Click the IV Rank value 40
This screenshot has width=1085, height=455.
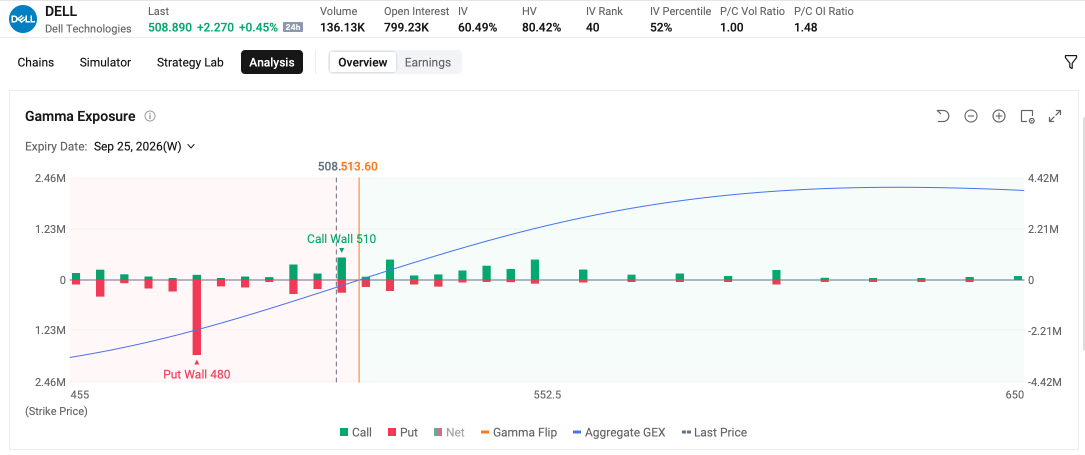[x=592, y=28]
